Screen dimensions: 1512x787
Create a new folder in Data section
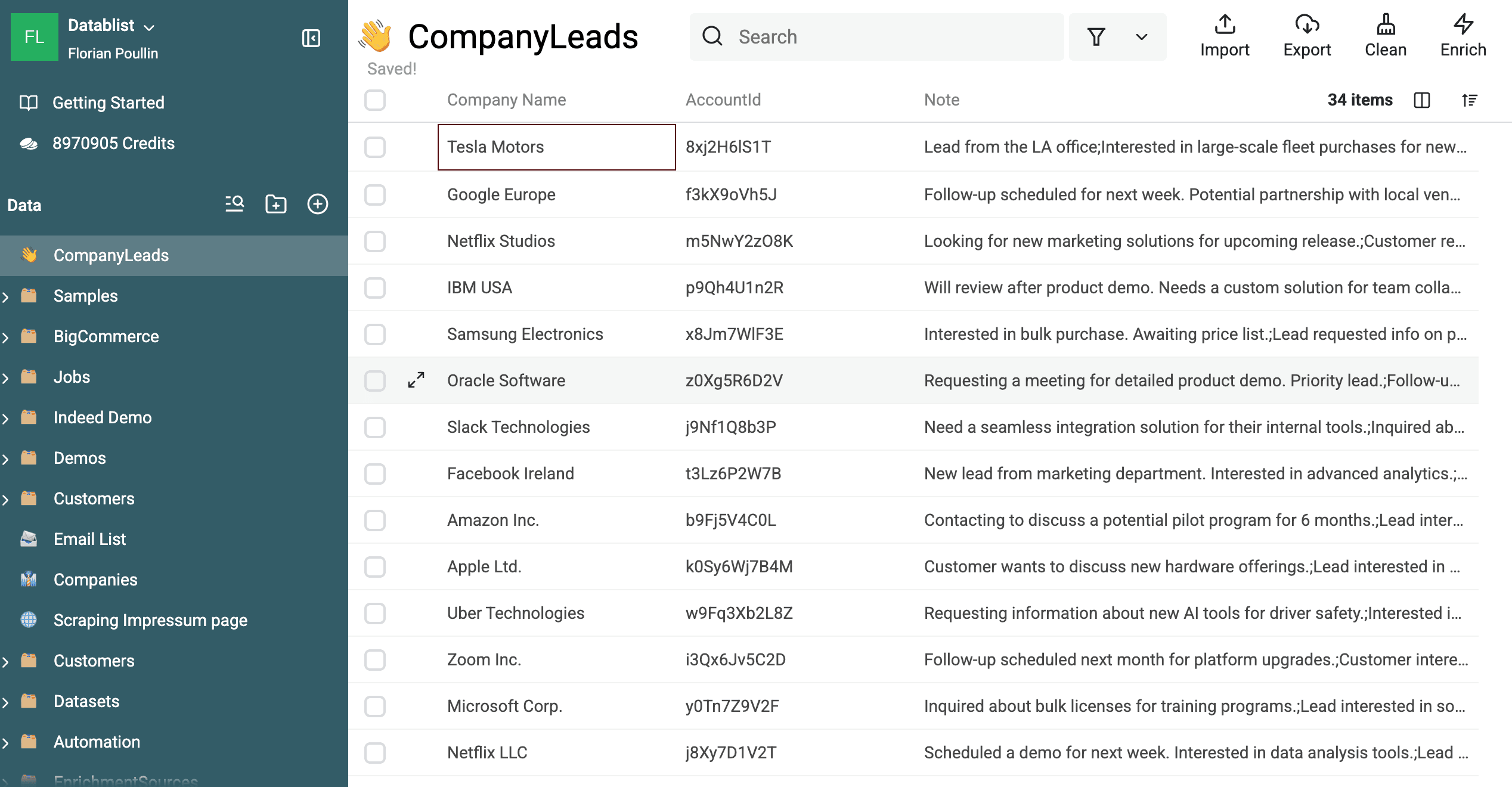(275, 203)
